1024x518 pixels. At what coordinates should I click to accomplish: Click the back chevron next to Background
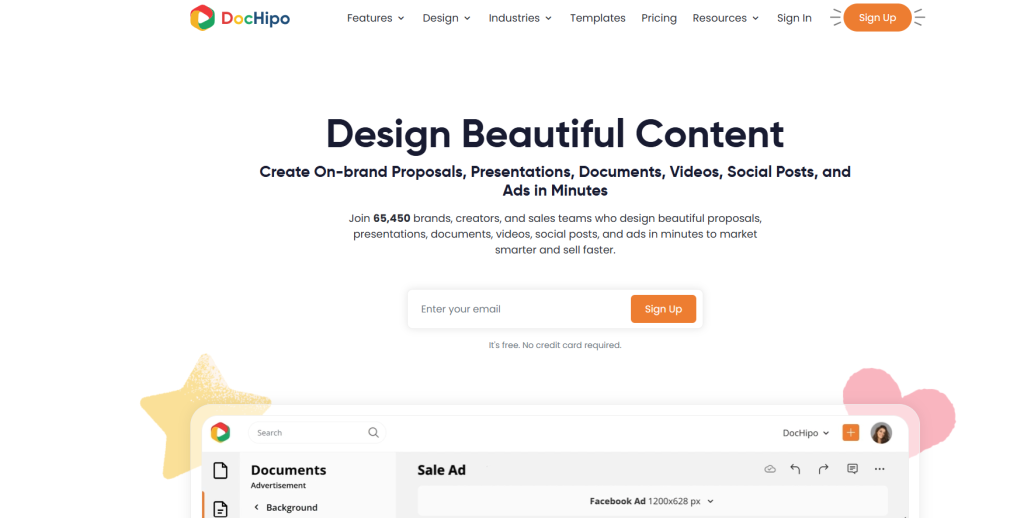tap(256, 508)
